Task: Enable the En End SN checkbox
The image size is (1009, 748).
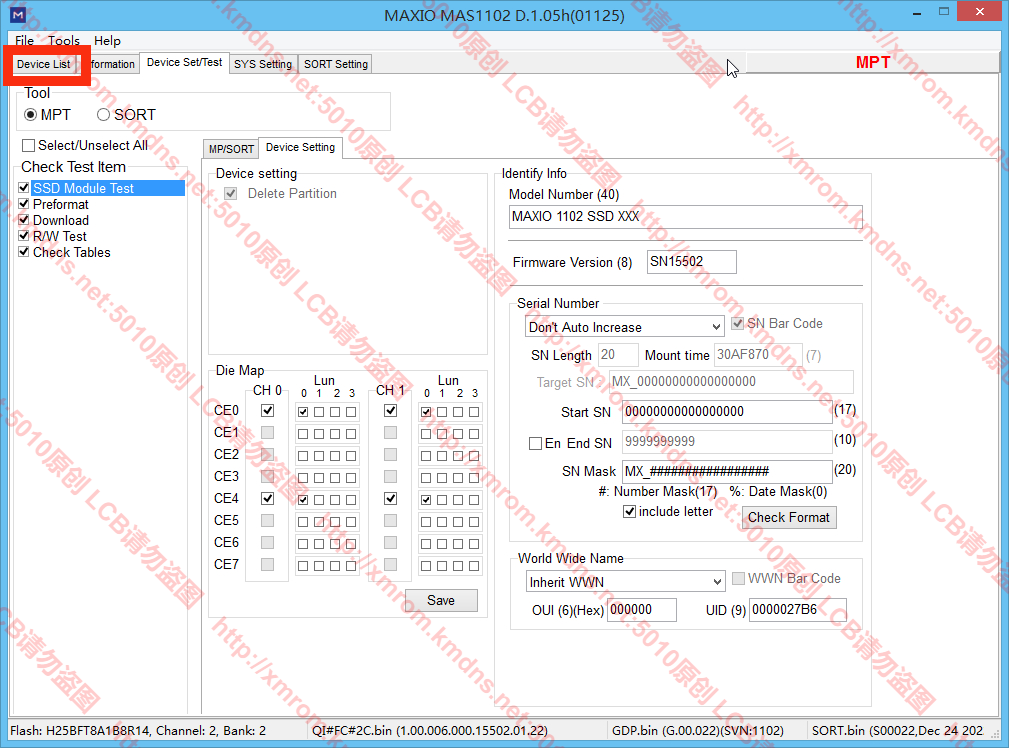Action: [535, 443]
